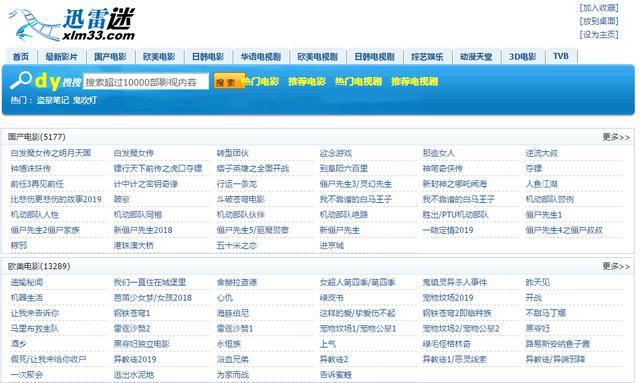The image size is (640, 383).
Task: Switch to the 国产电影 navigation tab
Action: [110, 57]
